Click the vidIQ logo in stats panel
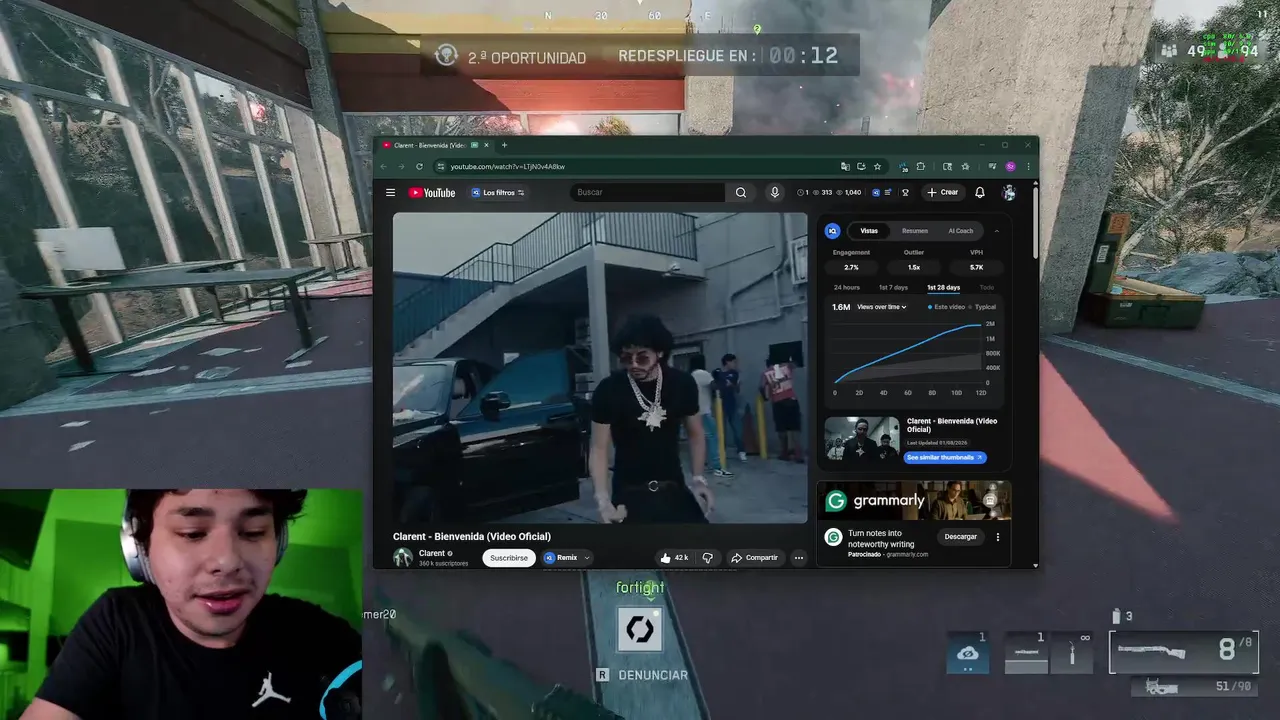This screenshot has height=720, width=1280. point(832,231)
